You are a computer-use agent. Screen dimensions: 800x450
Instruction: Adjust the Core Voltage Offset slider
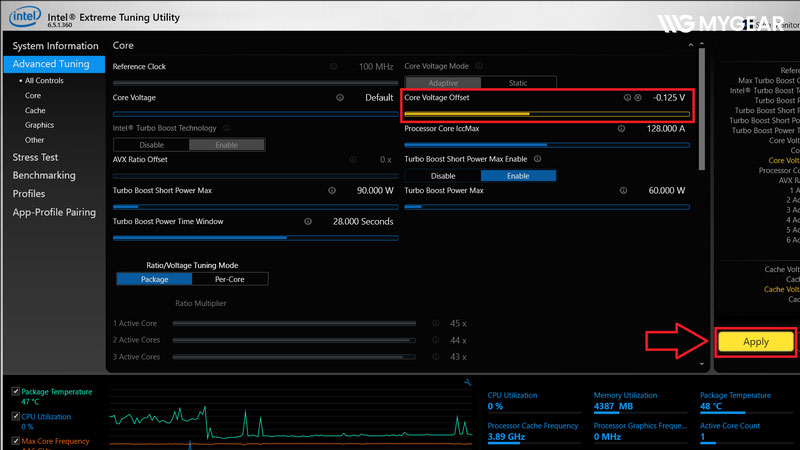(x=547, y=114)
